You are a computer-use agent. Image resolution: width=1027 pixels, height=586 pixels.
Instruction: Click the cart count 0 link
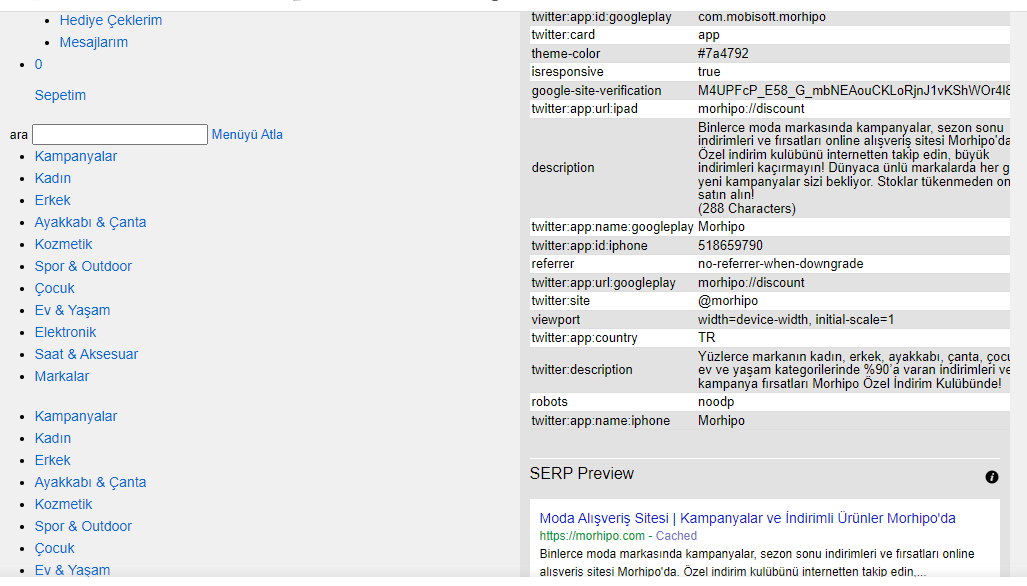pyautogui.click(x=39, y=64)
